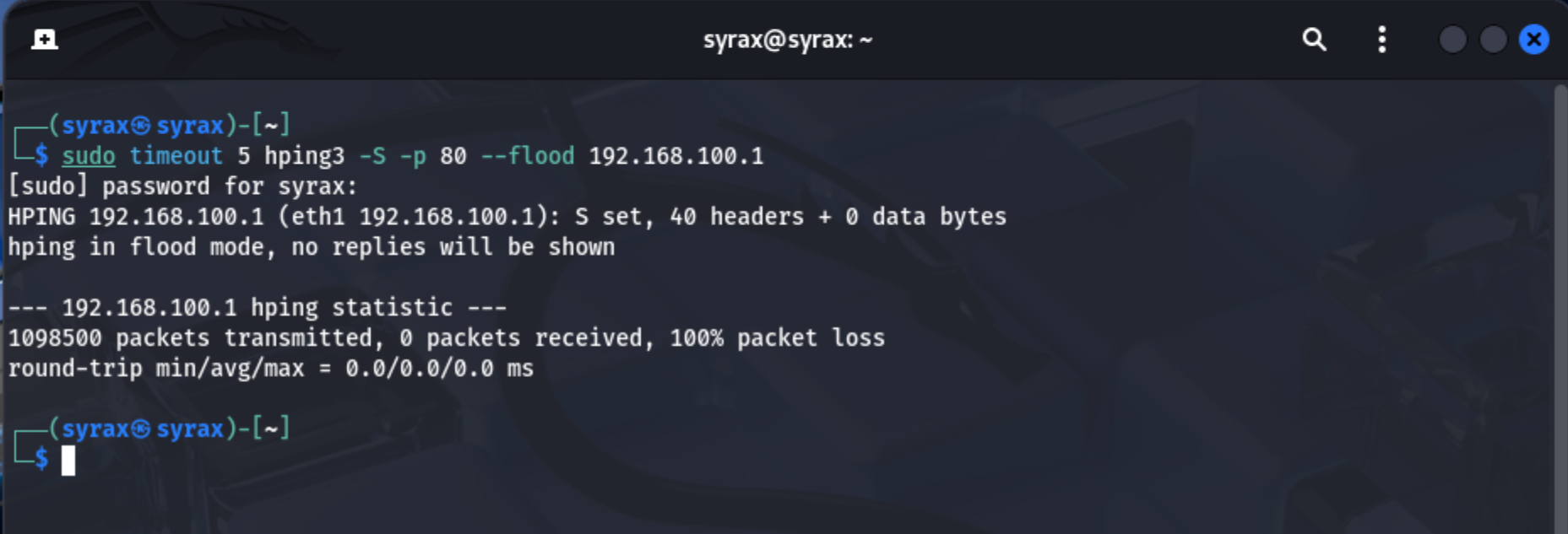The width and height of the screenshot is (1568, 534).
Task: Click the syrax@syrax: ~ window title
Action: click(x=787, y=39)
